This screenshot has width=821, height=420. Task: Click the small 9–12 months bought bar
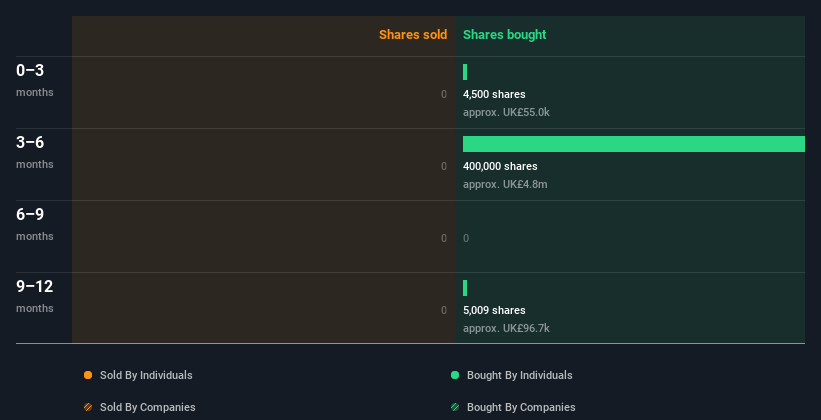[x=465, y=288]
